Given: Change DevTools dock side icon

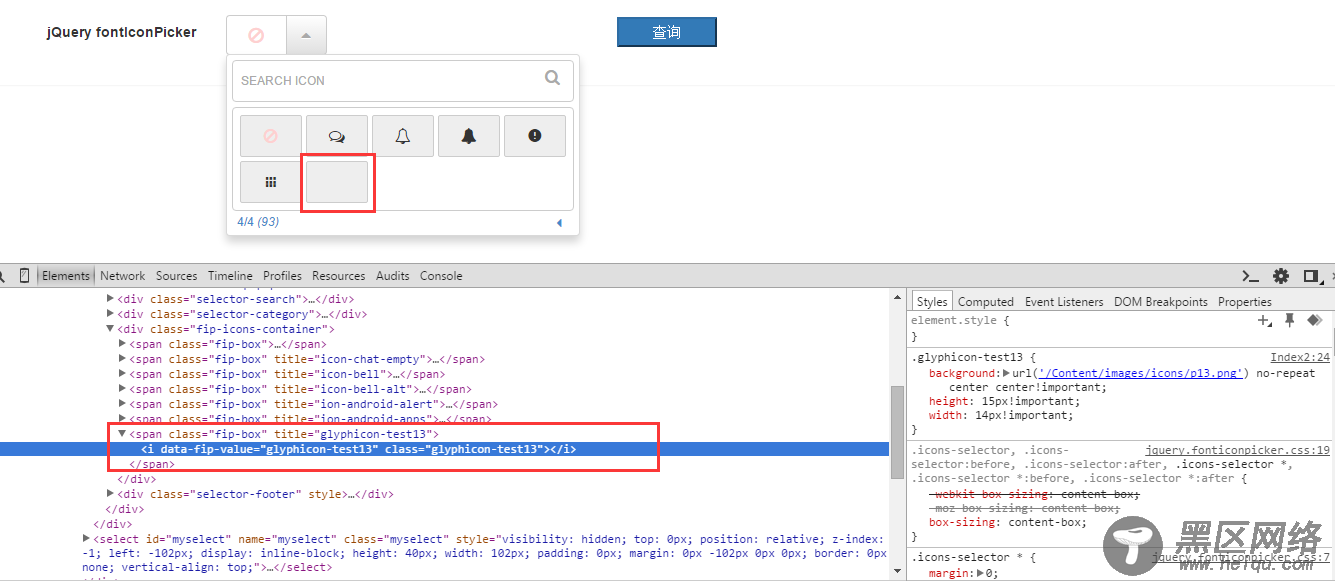Looking at the screenshot, I should pos(1311,276).
